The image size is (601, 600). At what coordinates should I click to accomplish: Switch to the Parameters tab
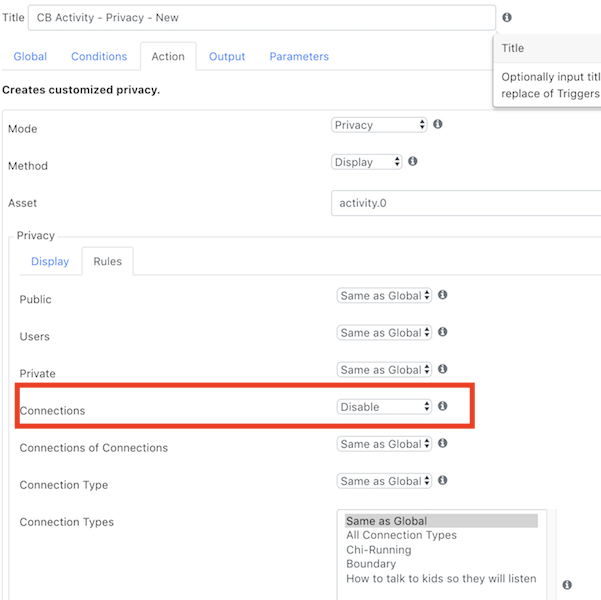pos(299,56)
